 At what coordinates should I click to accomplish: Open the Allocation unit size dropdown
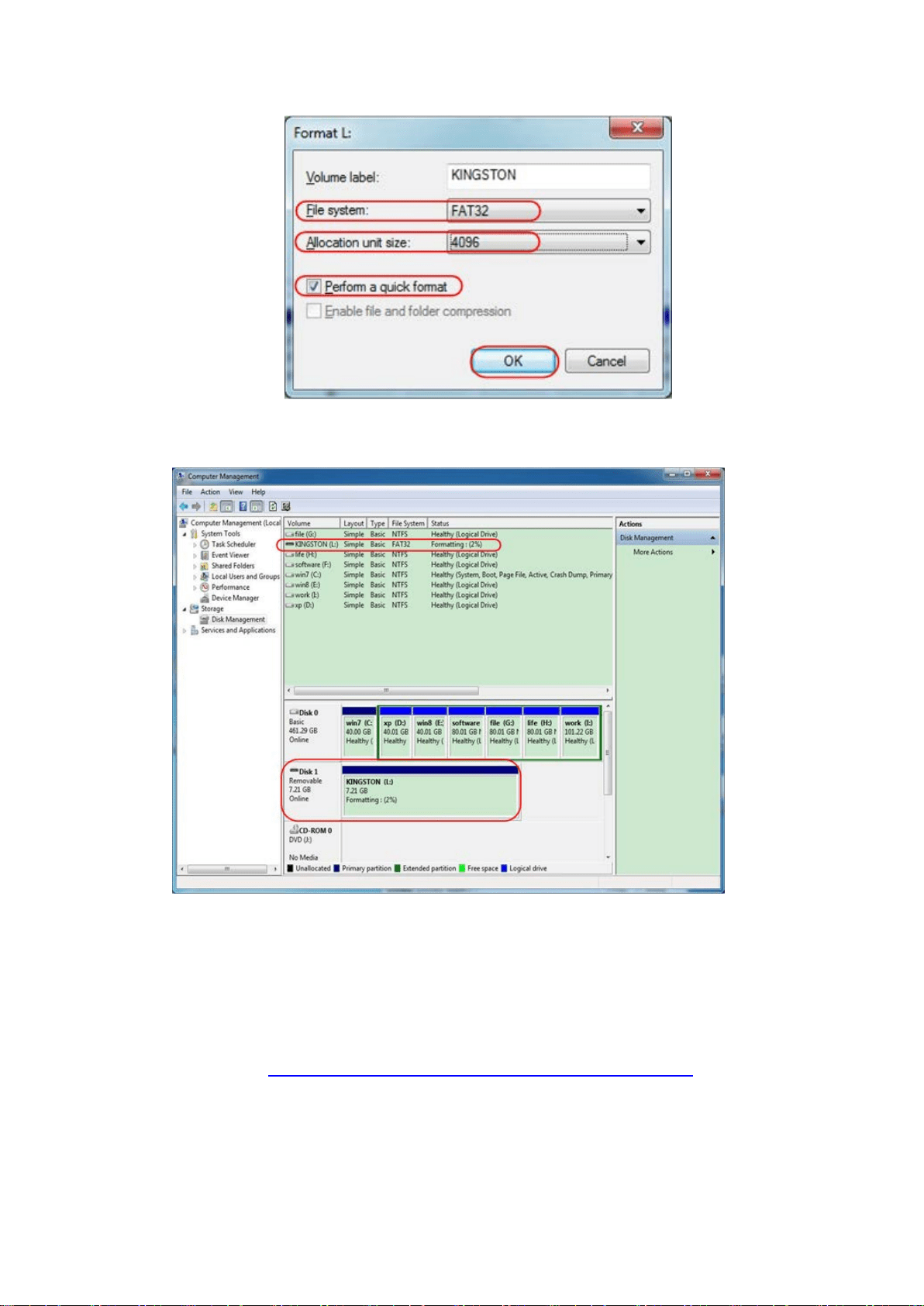point(640,243)
